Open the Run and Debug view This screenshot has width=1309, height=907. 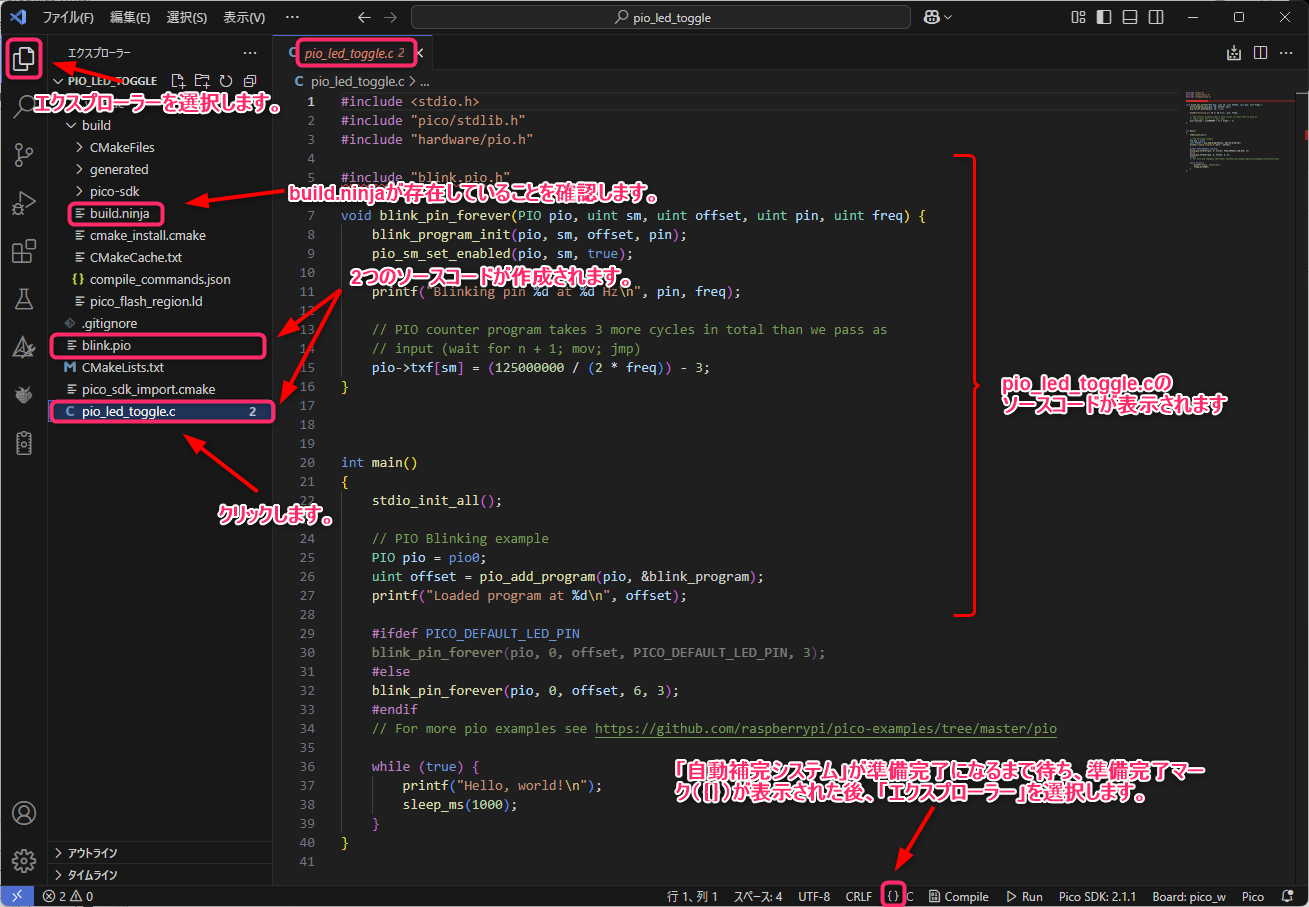pyautogui.click(x=23, y=204)
